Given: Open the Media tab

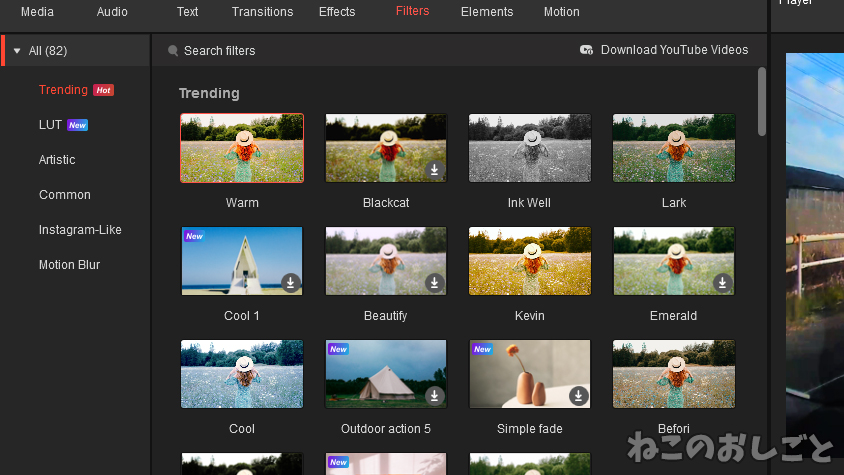Looking at the screenshot, I should (37, 12).
